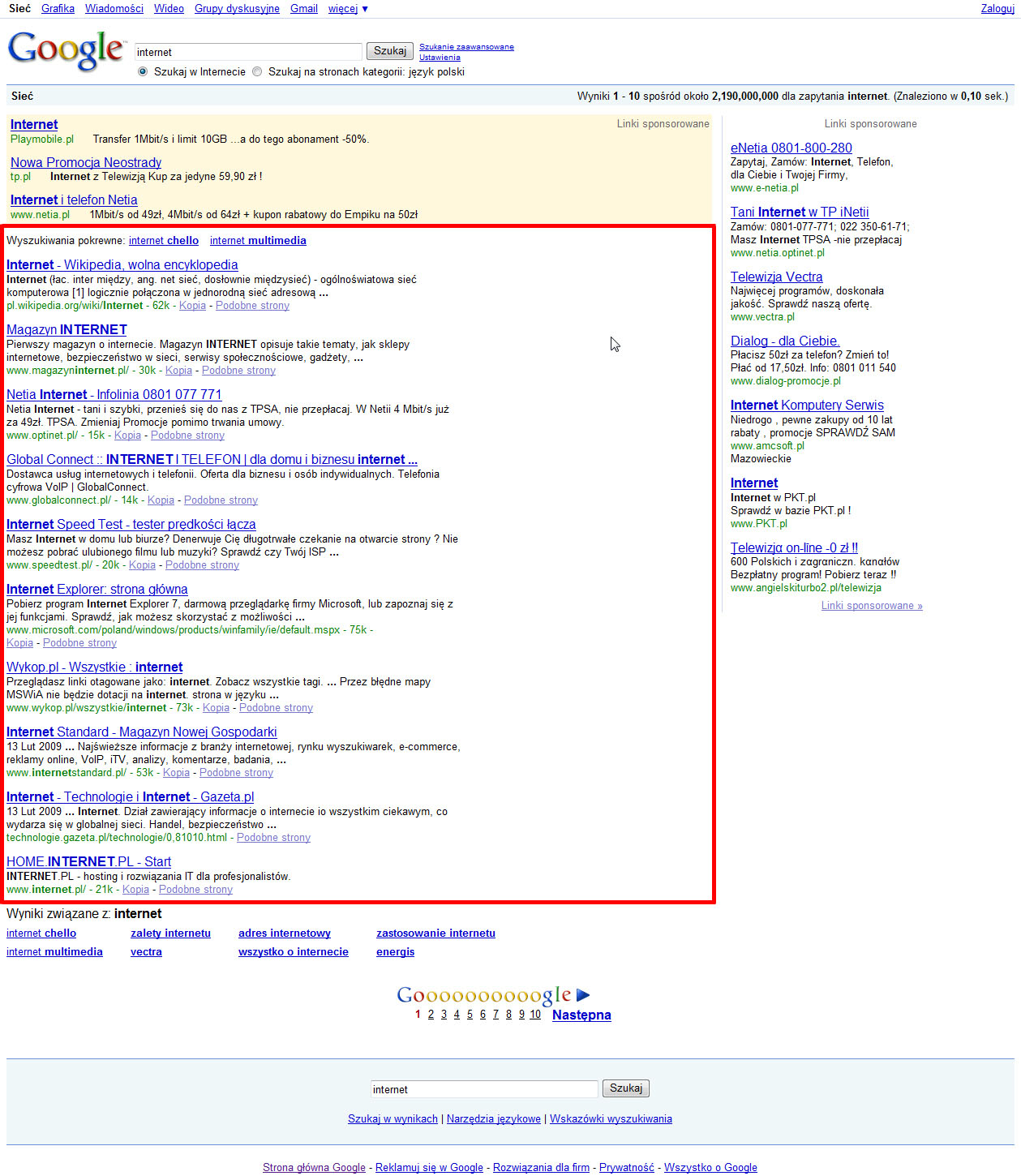Open 'Telewizja Vectra' sidebar ad
Screen dimensions: 1021x1176
click(x=776, y=277)
